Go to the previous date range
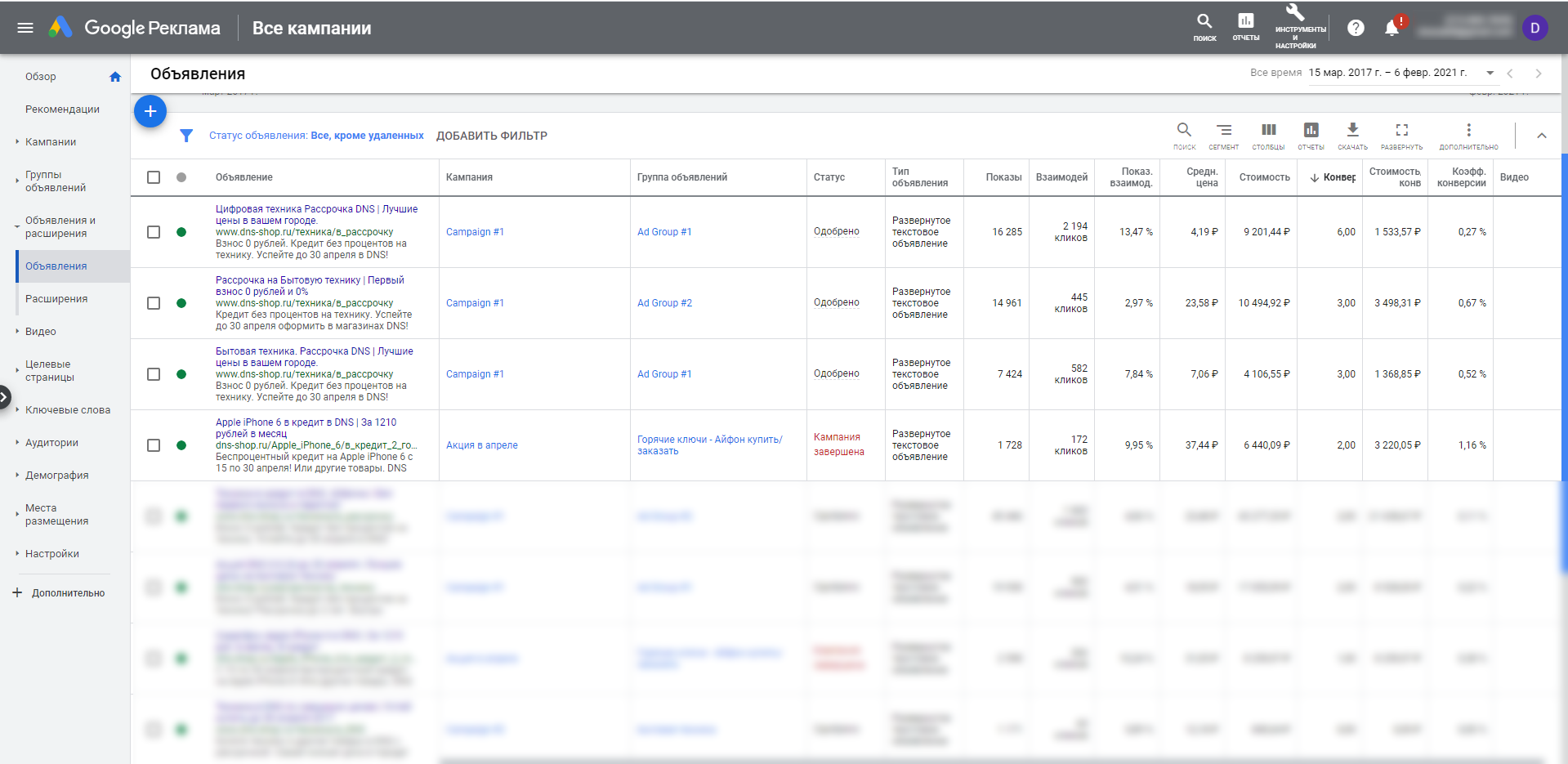1568x764 pixels. coord(1510,74)
